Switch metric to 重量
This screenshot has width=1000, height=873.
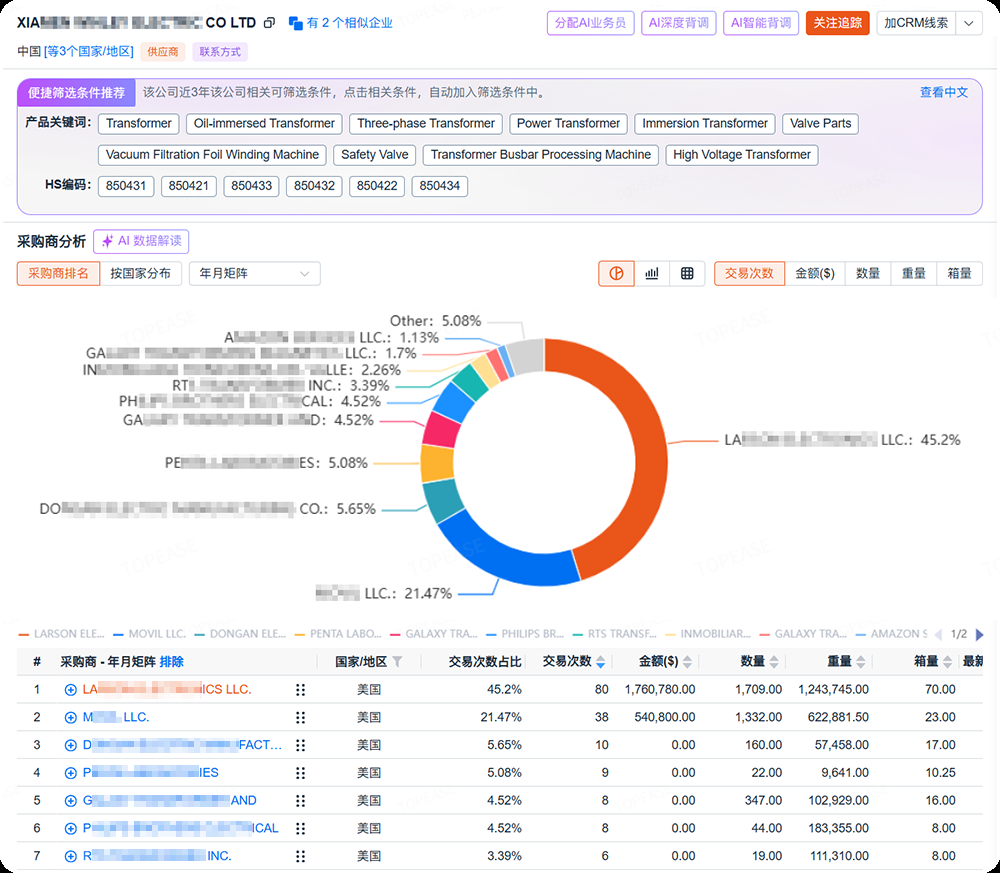[x=913, y=274]
